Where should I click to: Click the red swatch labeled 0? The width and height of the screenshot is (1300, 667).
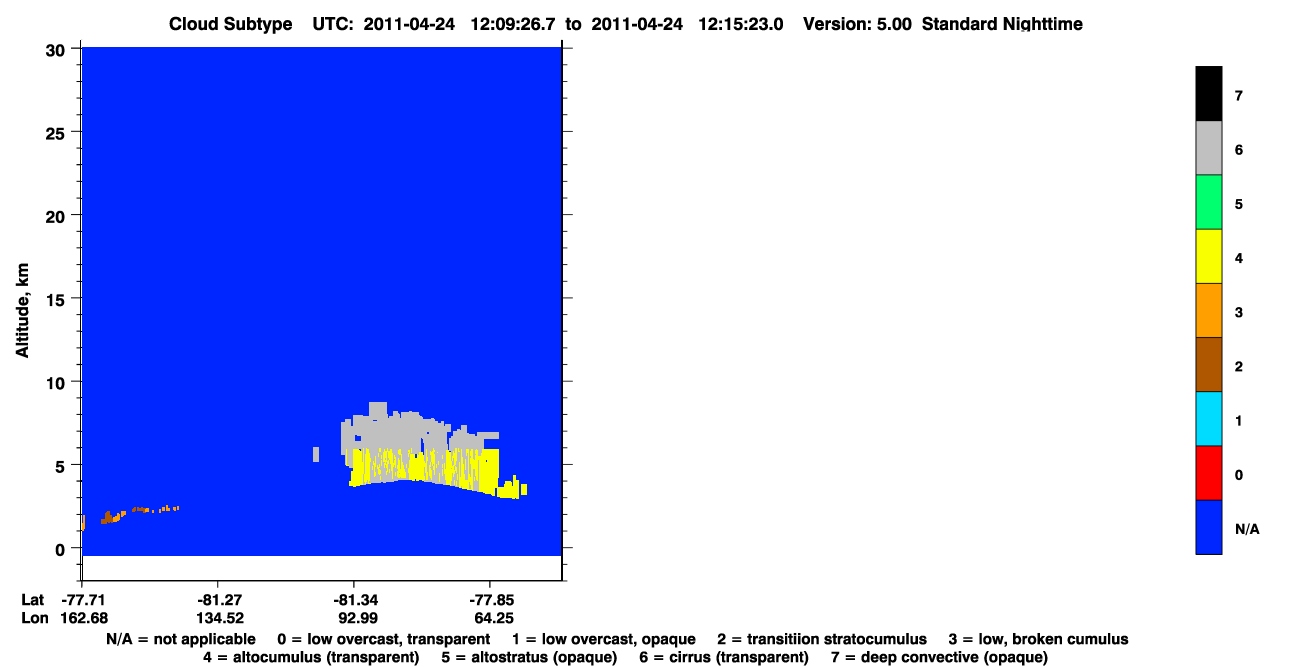(1208, 472)
